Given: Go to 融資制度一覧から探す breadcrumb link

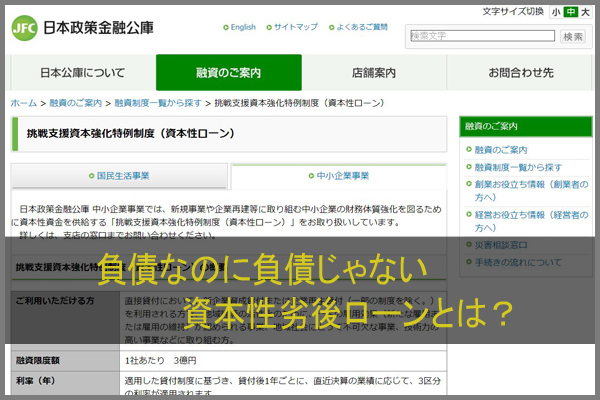Looking at the screenshot, I should pyautogui.click(x=158, y=103).
